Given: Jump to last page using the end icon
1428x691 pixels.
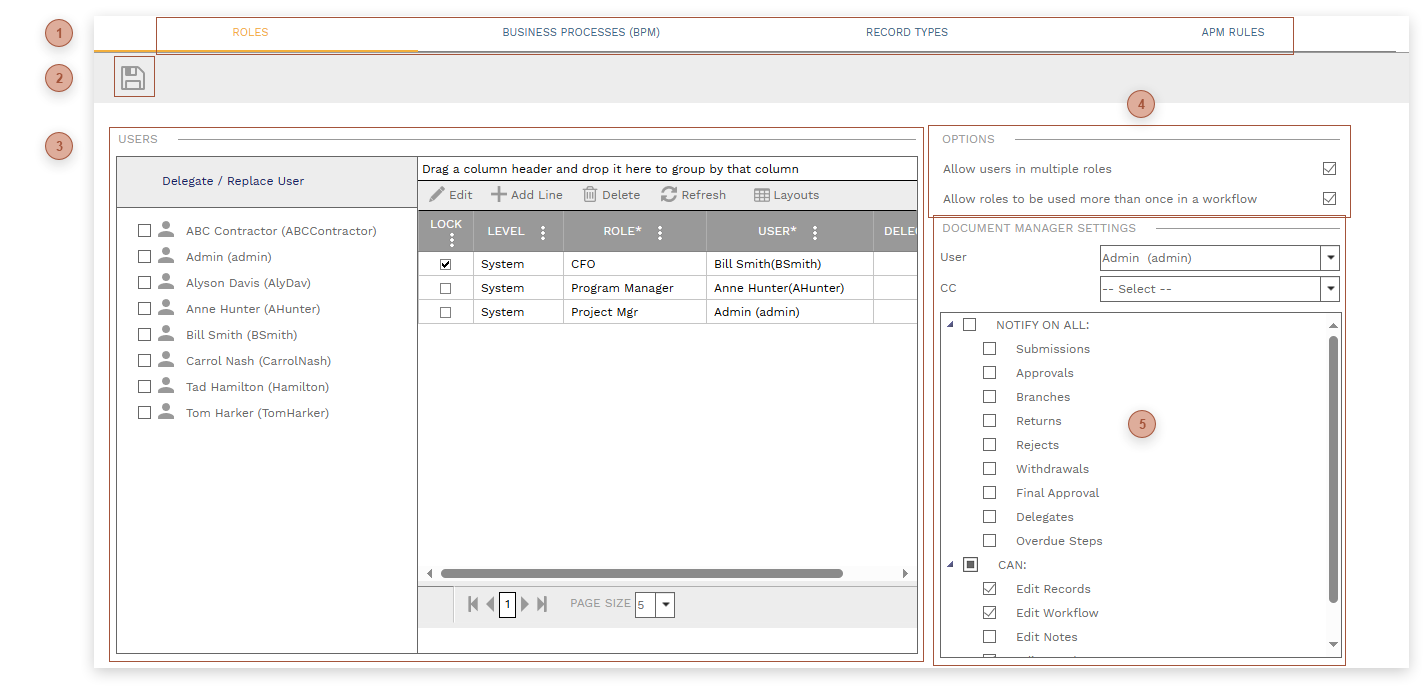Looking at the screenshot, I should [x=540, y=604].
